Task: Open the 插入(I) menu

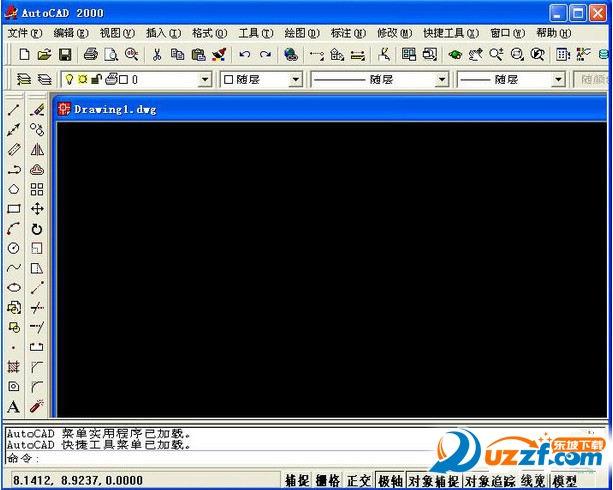Action: [x=163, y=33]
